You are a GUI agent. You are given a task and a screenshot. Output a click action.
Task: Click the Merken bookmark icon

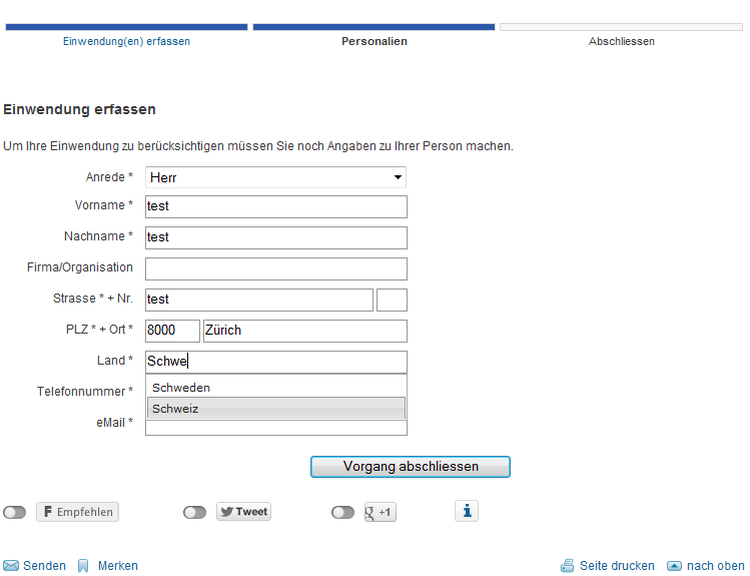click(x=84, y=566)
